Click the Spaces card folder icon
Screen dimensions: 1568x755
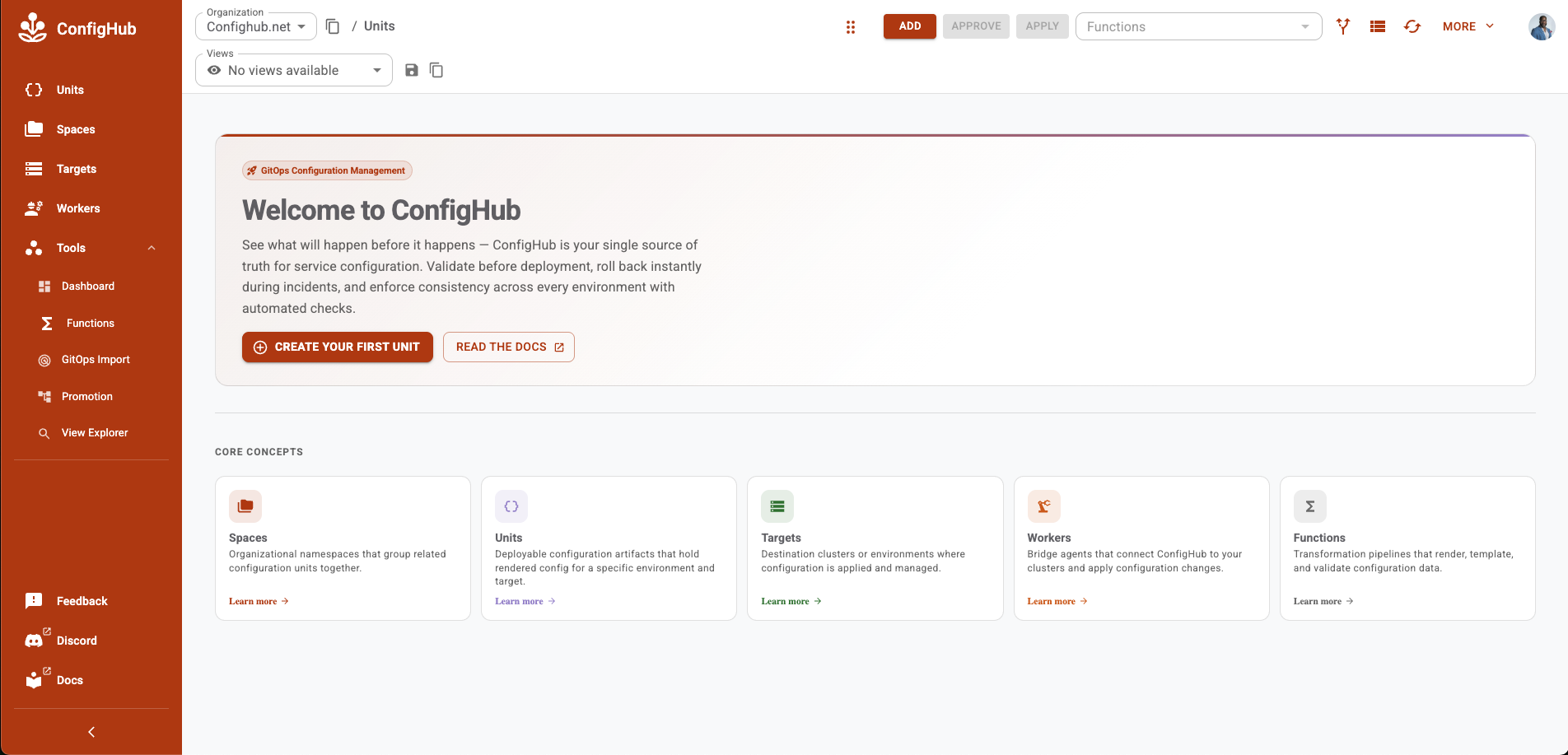pos(245,506)
